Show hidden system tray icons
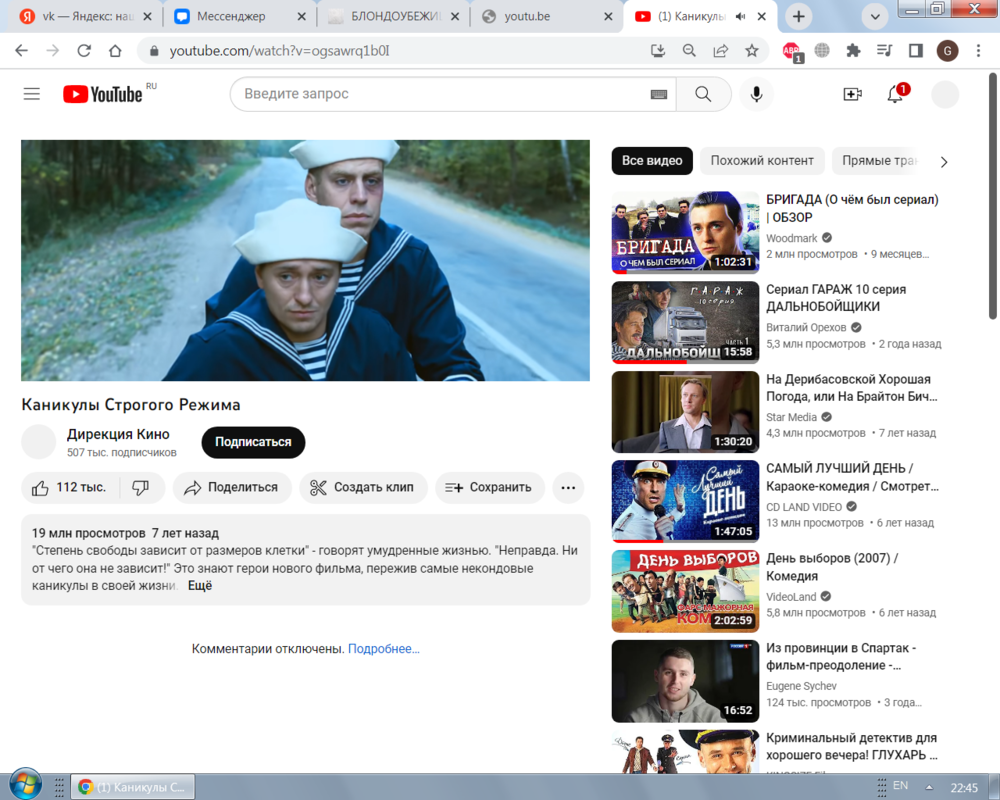 (x=929, y=787)
